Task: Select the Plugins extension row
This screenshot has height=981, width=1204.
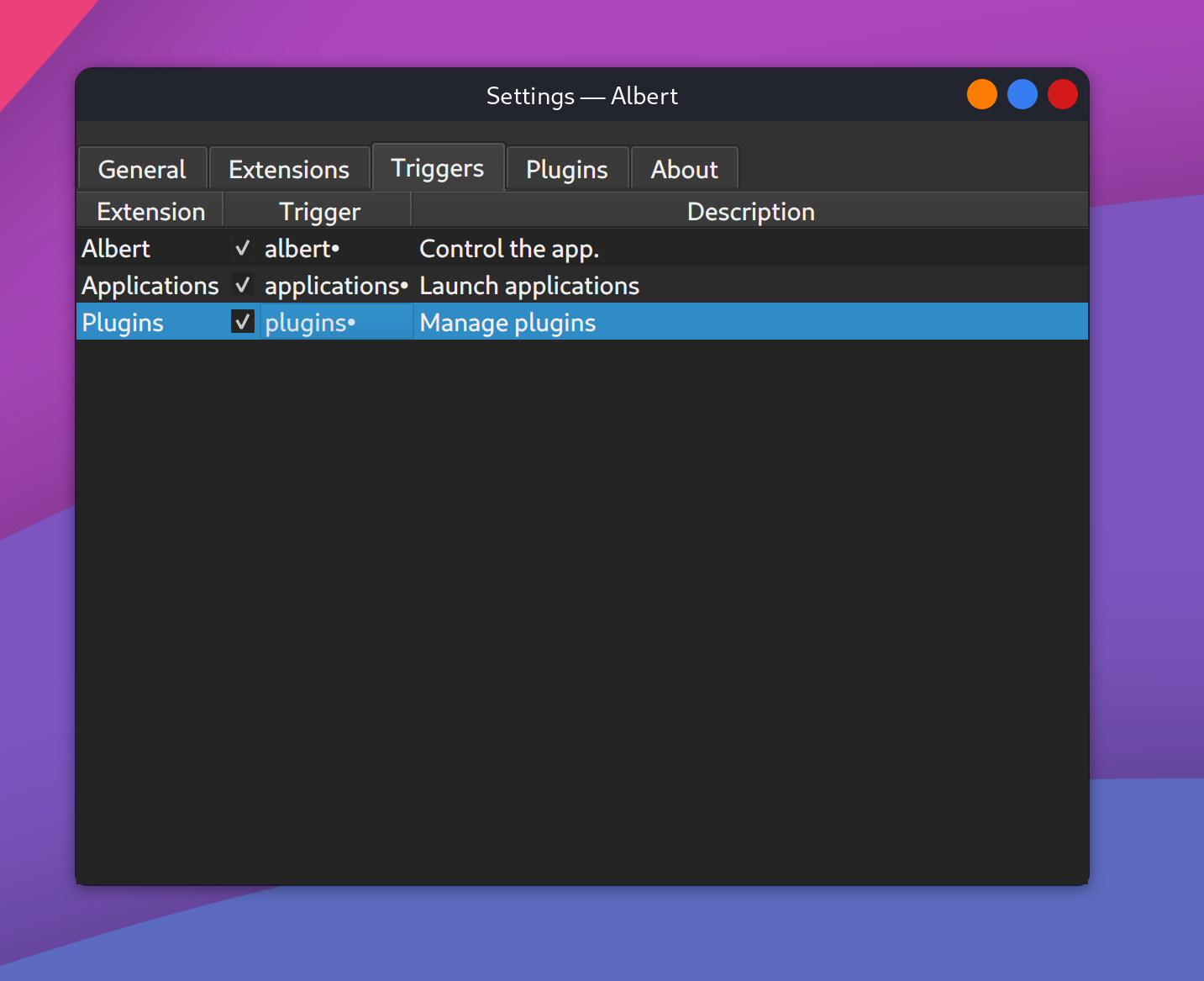Action: [x=123, y=321]
